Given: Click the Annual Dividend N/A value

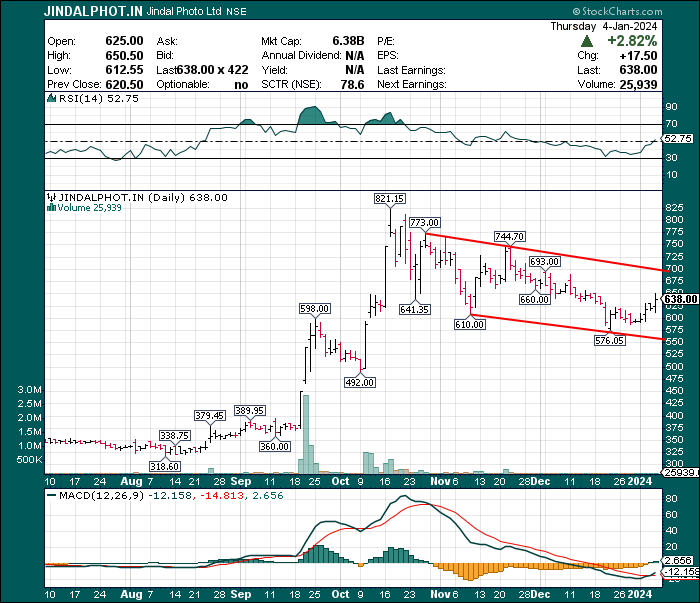Looking at the screenshot, I should point(355,56).
